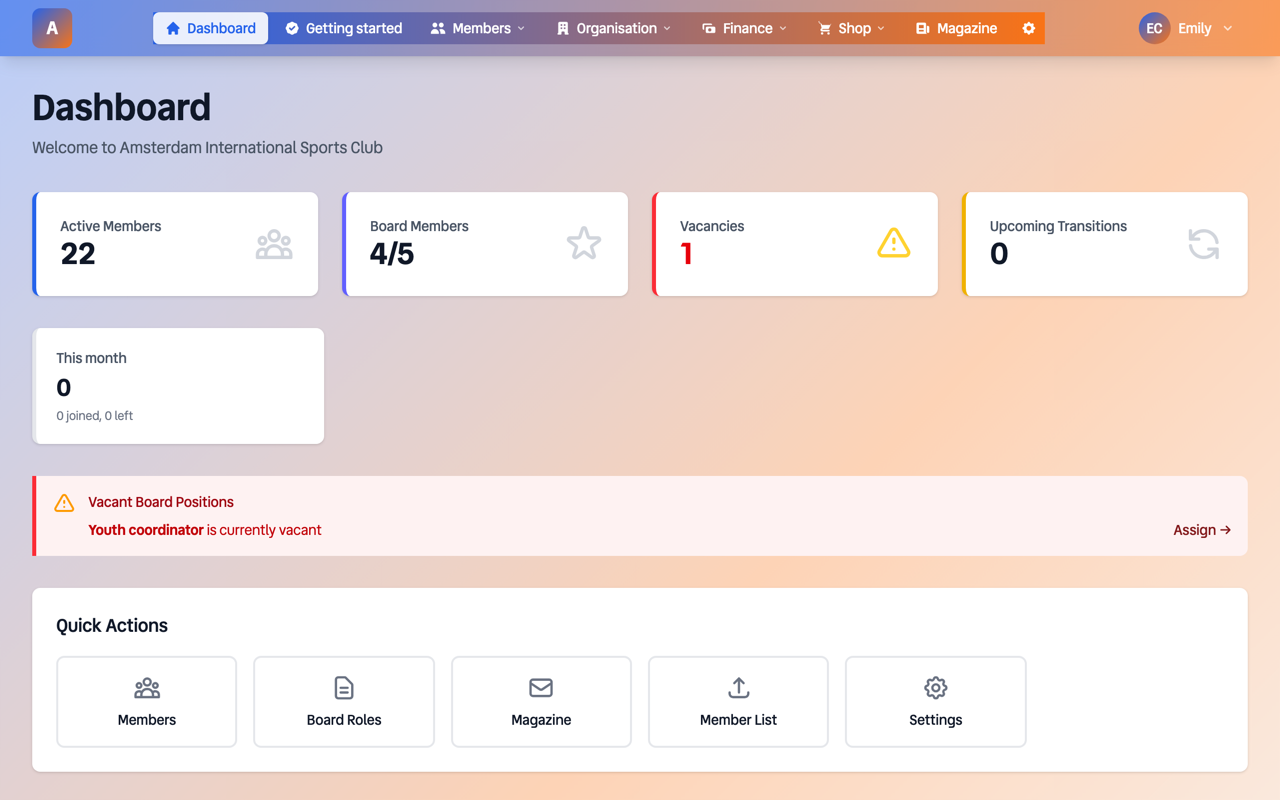
Task: Open the Members quick action
Action: [147, 702]
